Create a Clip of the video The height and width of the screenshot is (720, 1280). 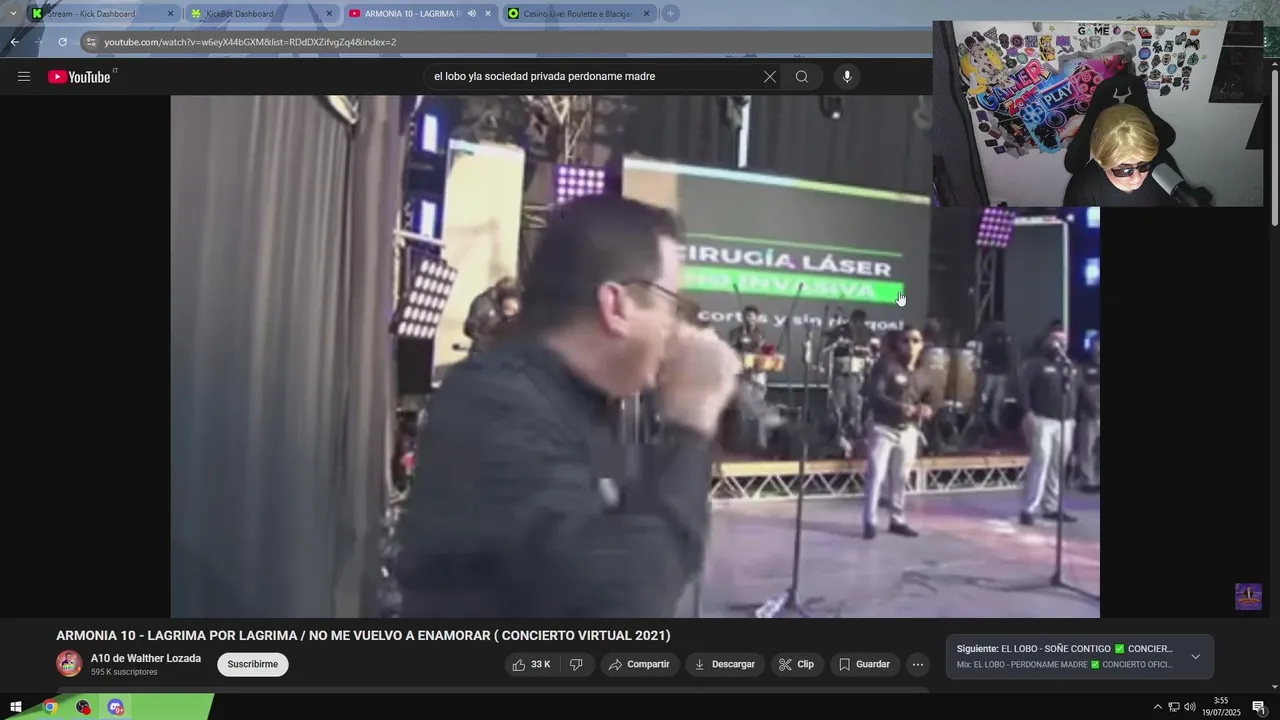point(797,664)
